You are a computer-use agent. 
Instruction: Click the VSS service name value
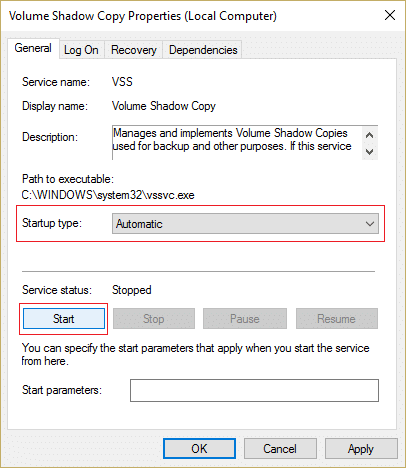(x=122, y=82)
